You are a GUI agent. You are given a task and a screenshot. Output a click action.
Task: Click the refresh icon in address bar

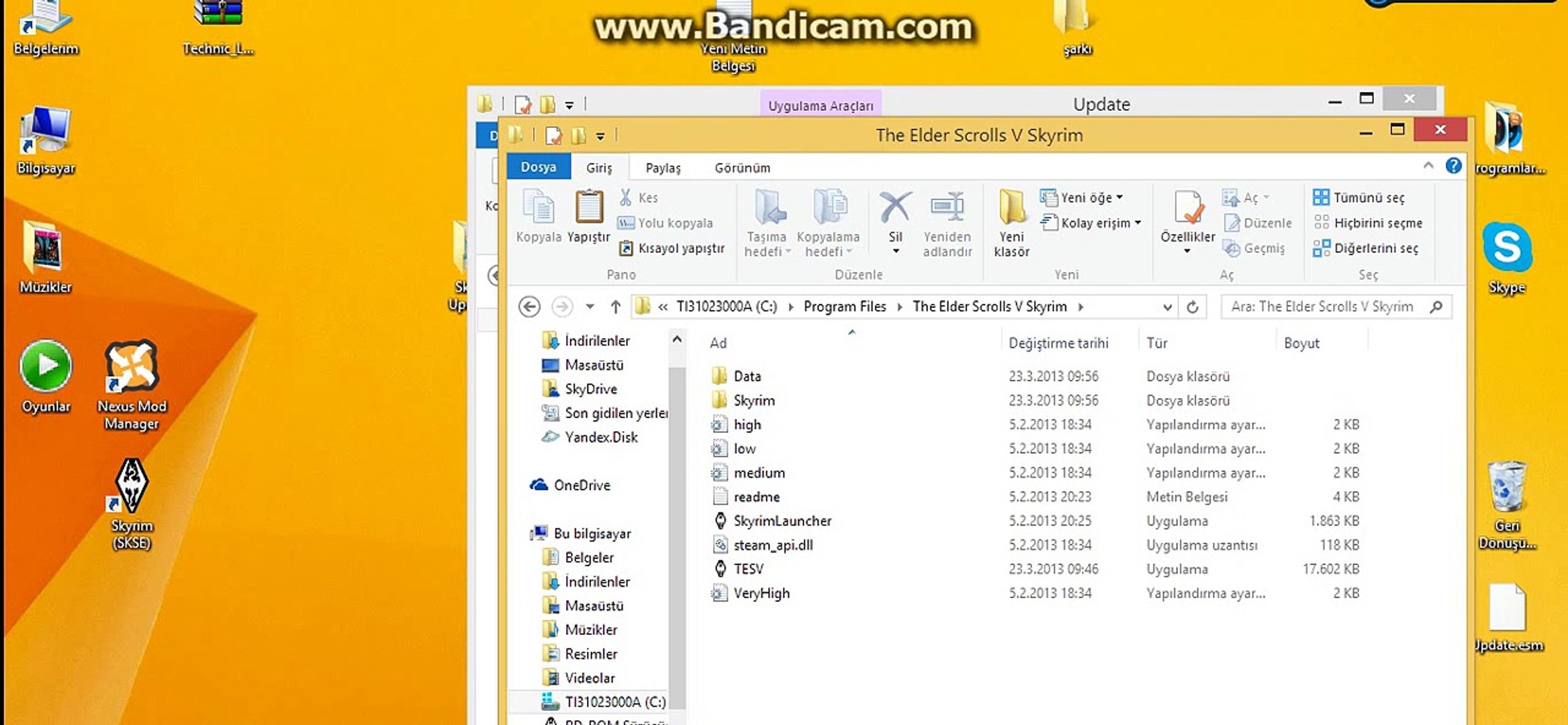[x=1193, y=307]
